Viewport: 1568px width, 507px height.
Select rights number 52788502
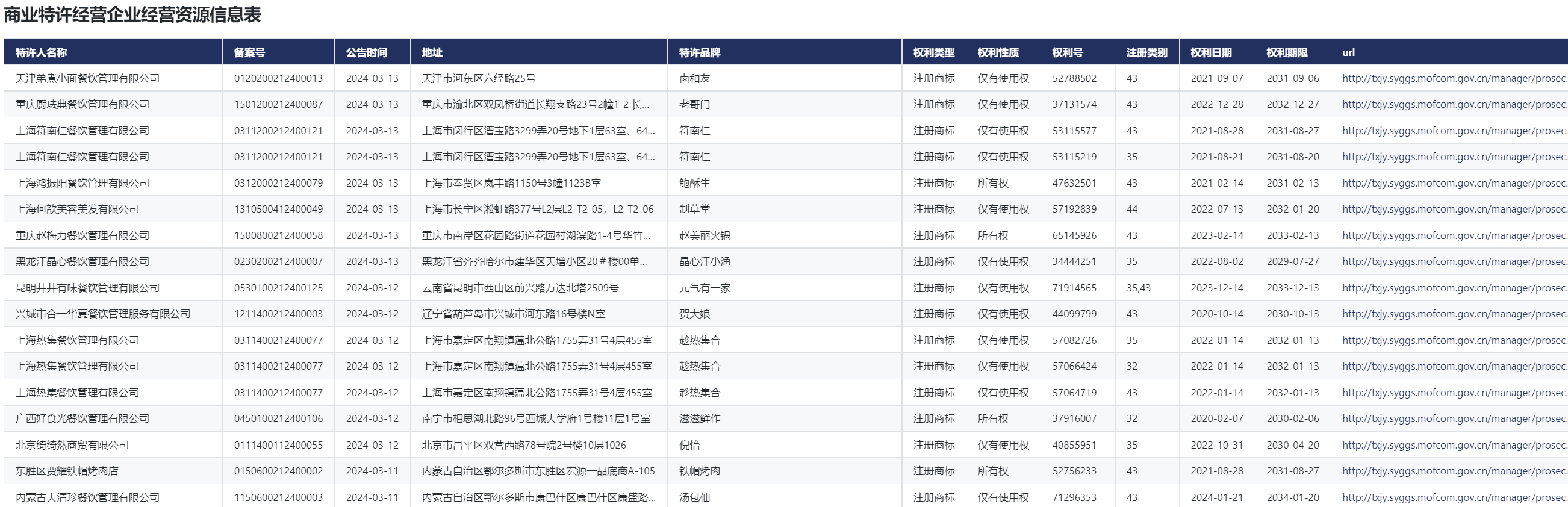coord(1074,78)
